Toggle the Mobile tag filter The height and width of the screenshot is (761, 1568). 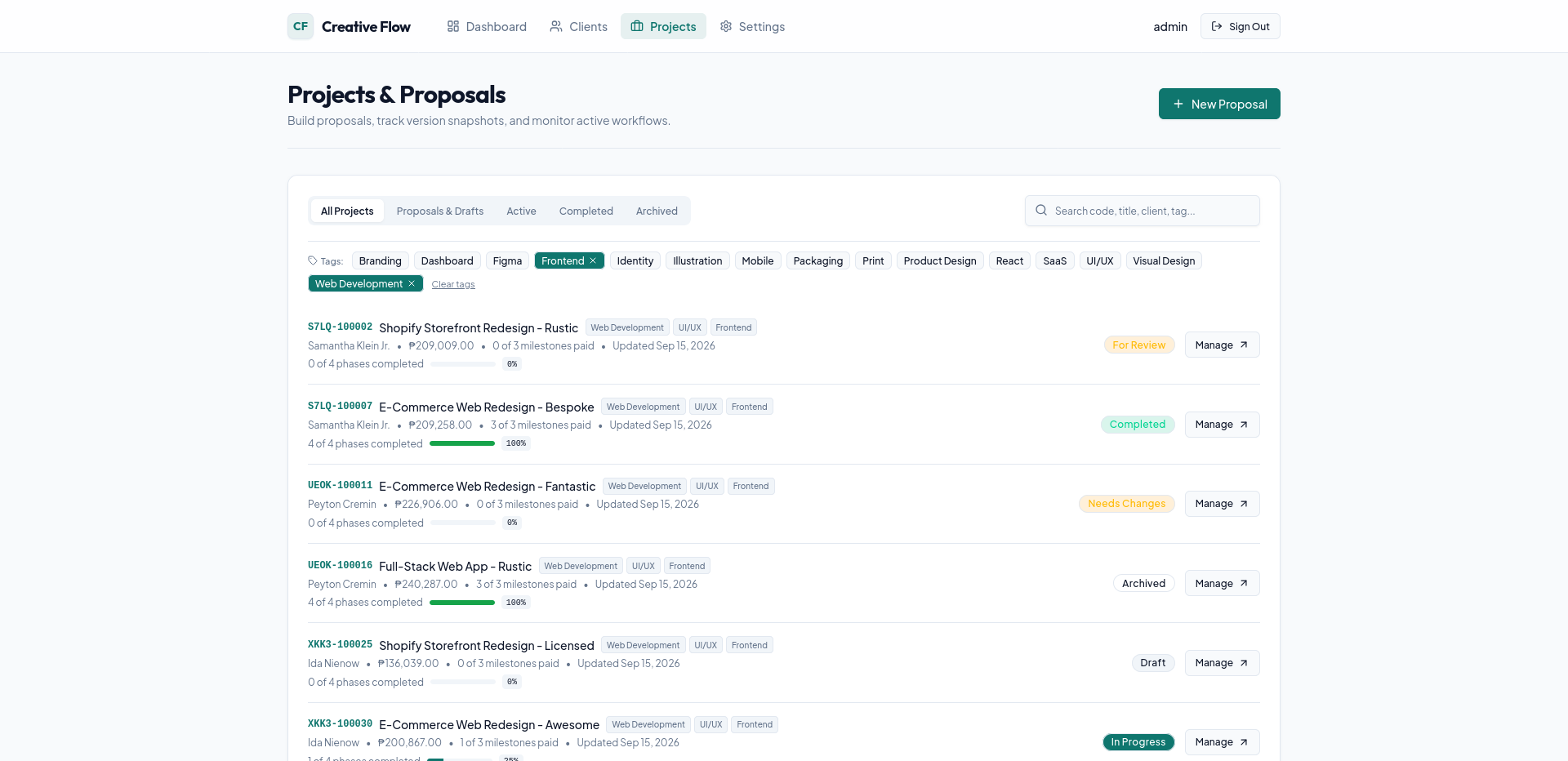point(758,260)
